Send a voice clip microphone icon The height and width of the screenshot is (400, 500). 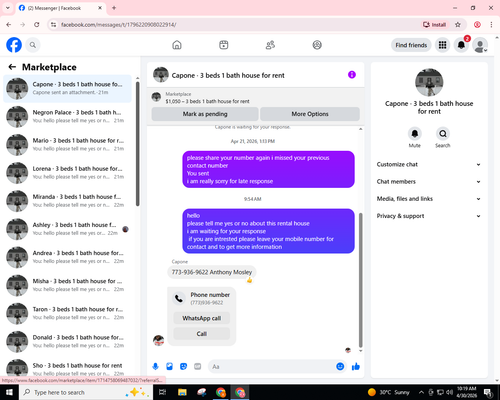click(x=155, y=367)
